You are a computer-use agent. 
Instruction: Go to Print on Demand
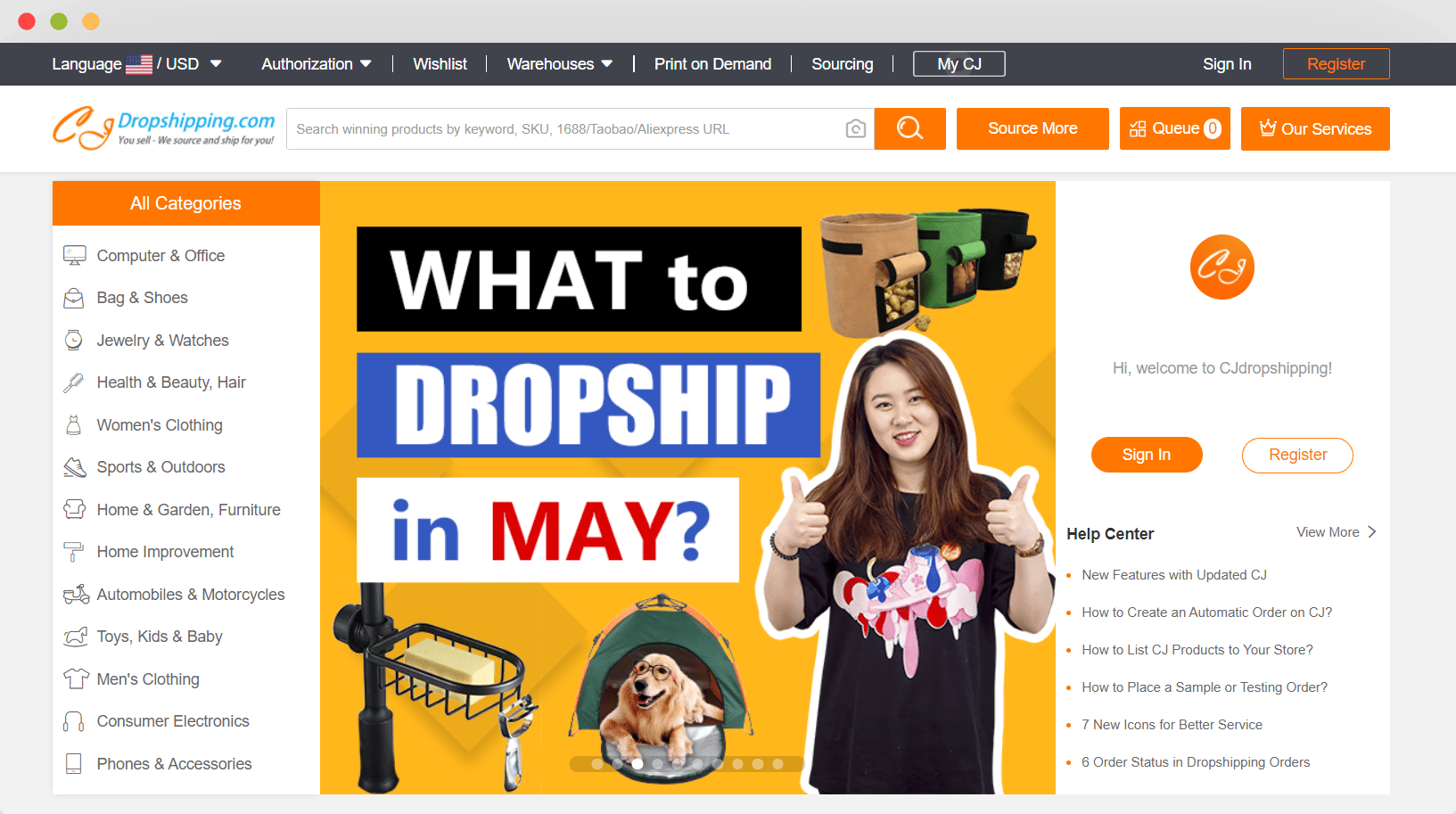tap(712, 64)
